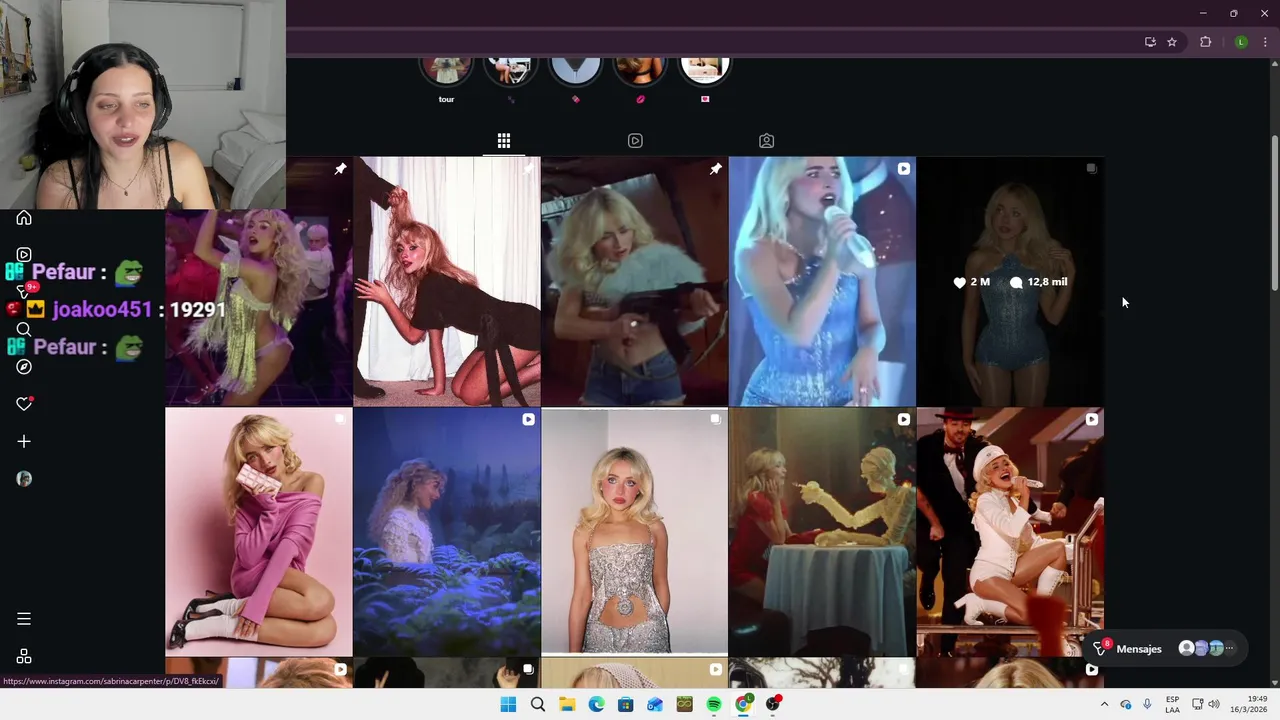The width and height of the screenshot is (1280, 720).
Task: Open Explore compass icon in sidebar
Action: pyautogui.click(x=24, y=367)
